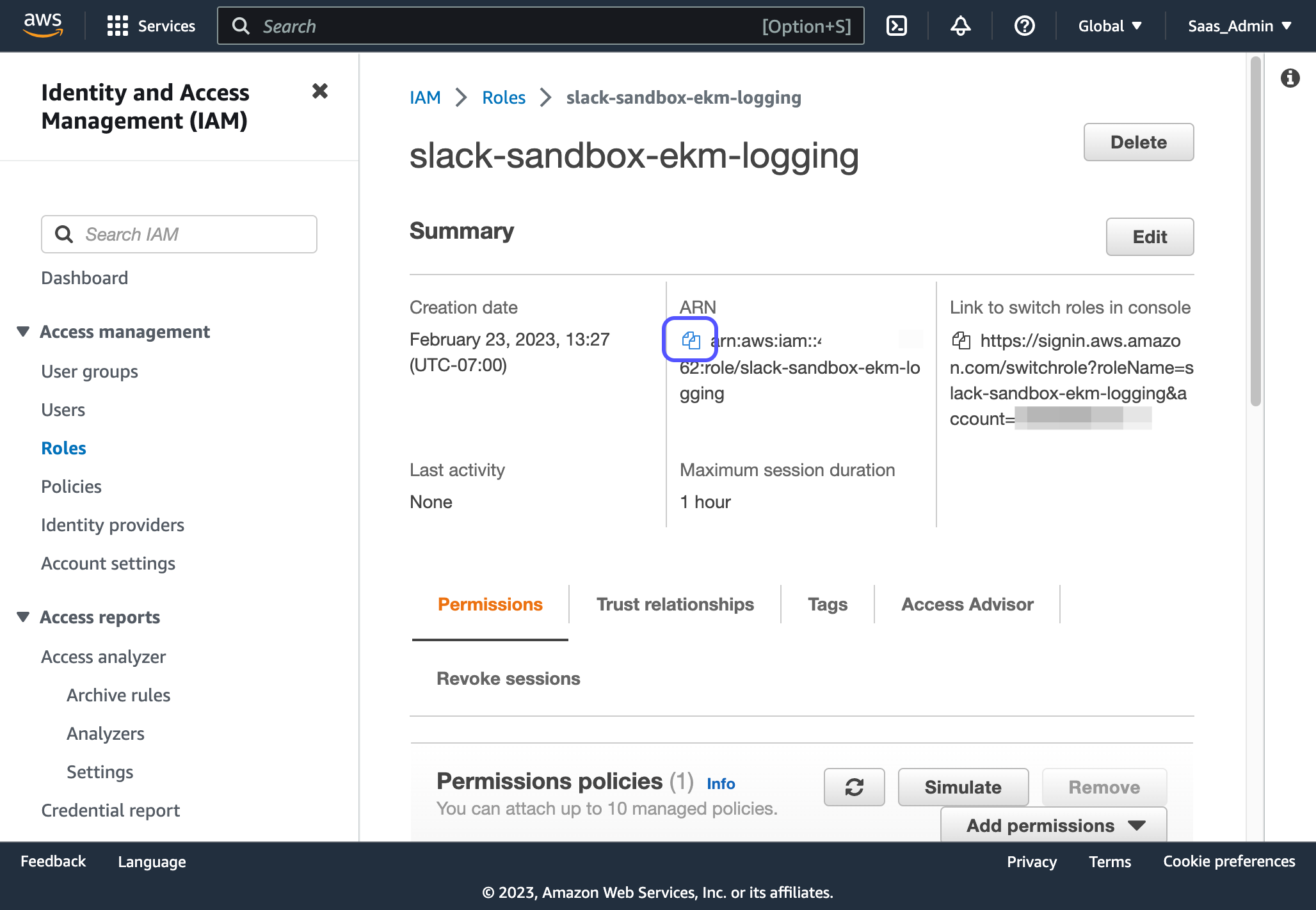
Task: Collapse the Access management section
Action: pyautogui.click(x=24, y=331)
